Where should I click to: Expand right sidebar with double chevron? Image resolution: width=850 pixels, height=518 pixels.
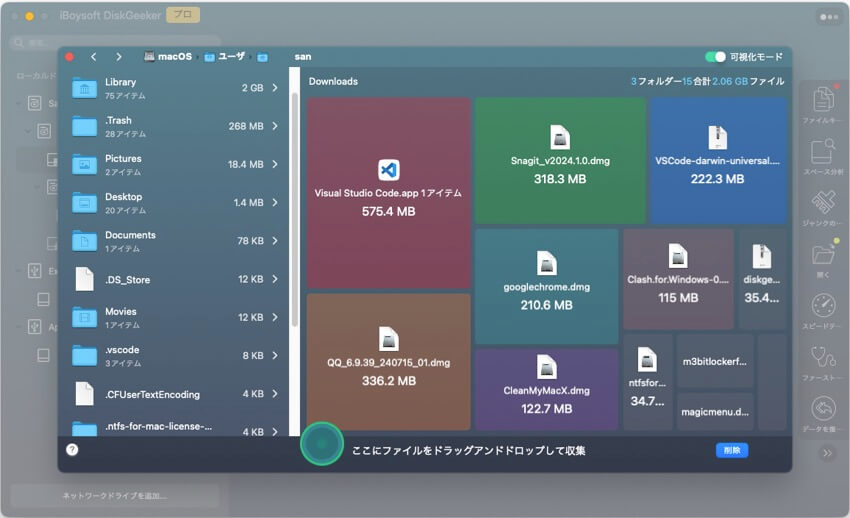[827, 453]
